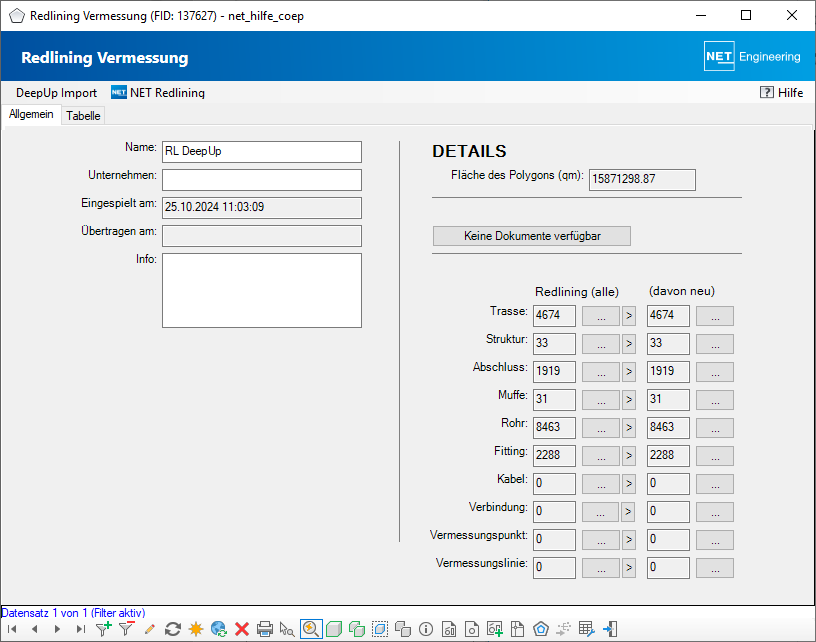
Task: Go to previous record arrow
Action: (x=35, y=629)
